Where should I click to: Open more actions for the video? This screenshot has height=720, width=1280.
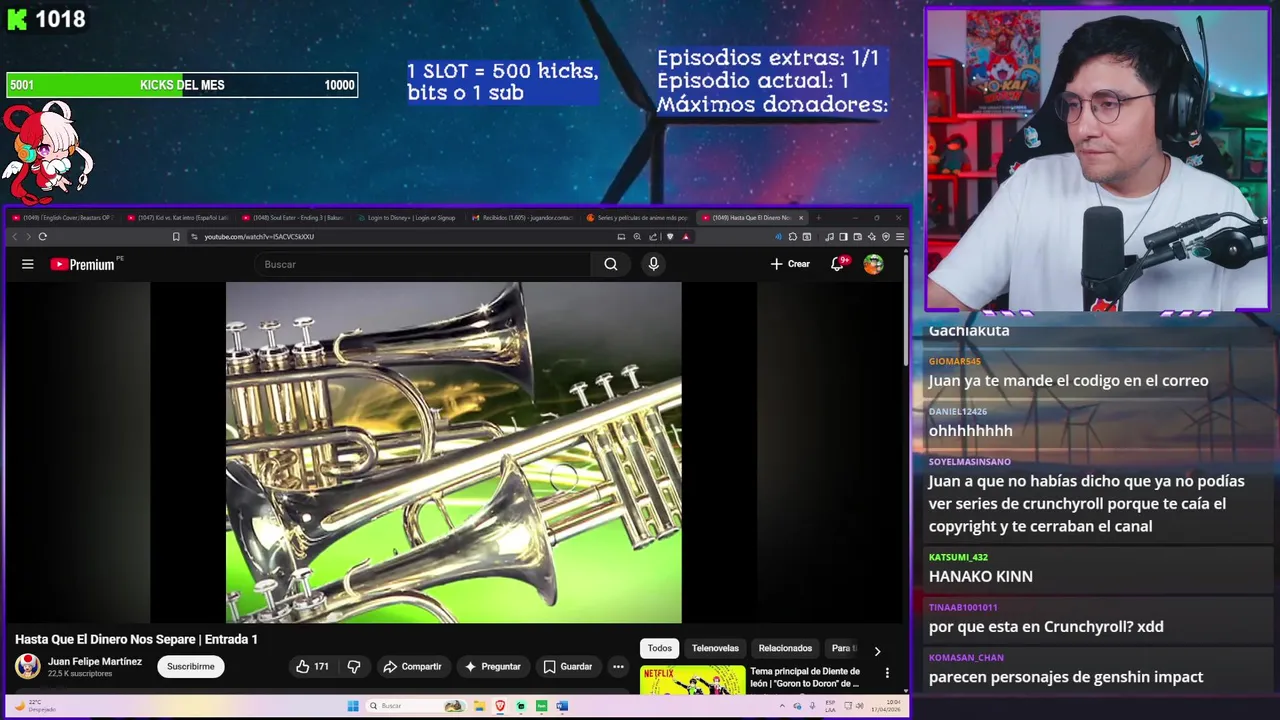click(618, 666)
